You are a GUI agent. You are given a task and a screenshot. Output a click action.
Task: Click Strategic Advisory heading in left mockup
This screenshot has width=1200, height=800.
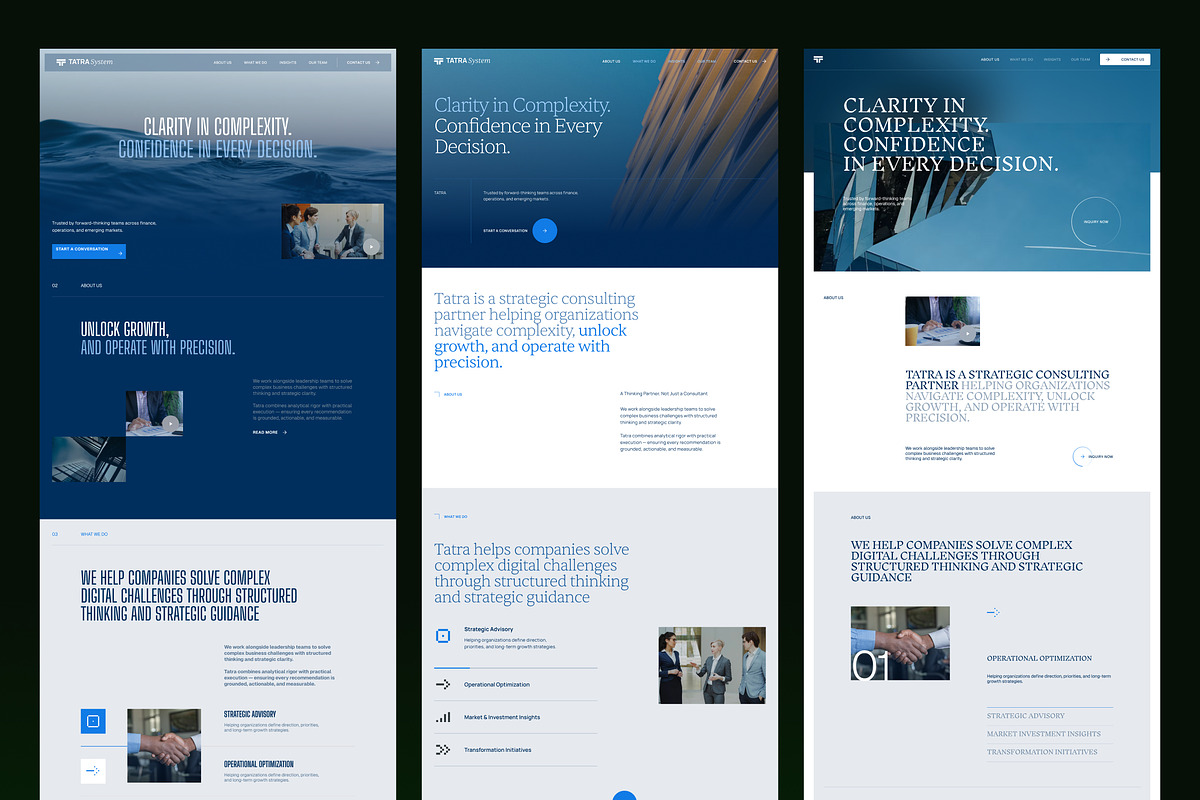click(x=250, y=714)
